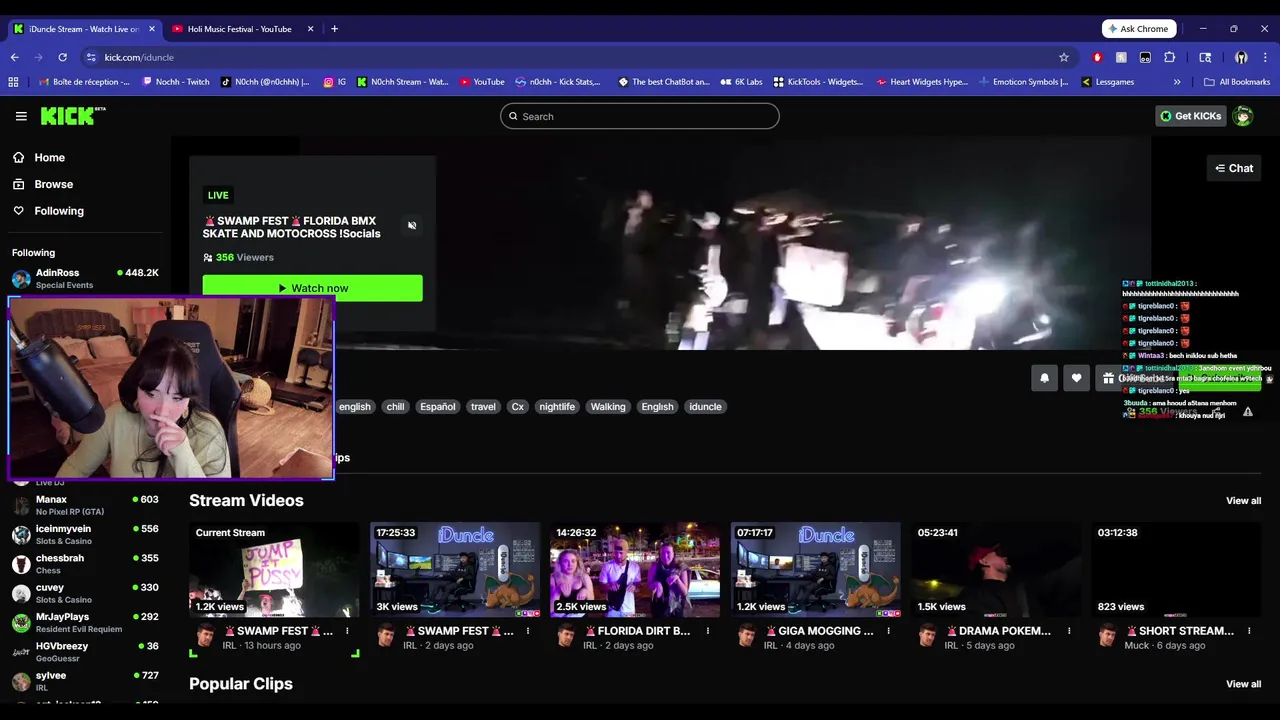The height and width of the screenshot is (720, 1280).
Task: Select the Español tag
Action: tap(437, 407)
